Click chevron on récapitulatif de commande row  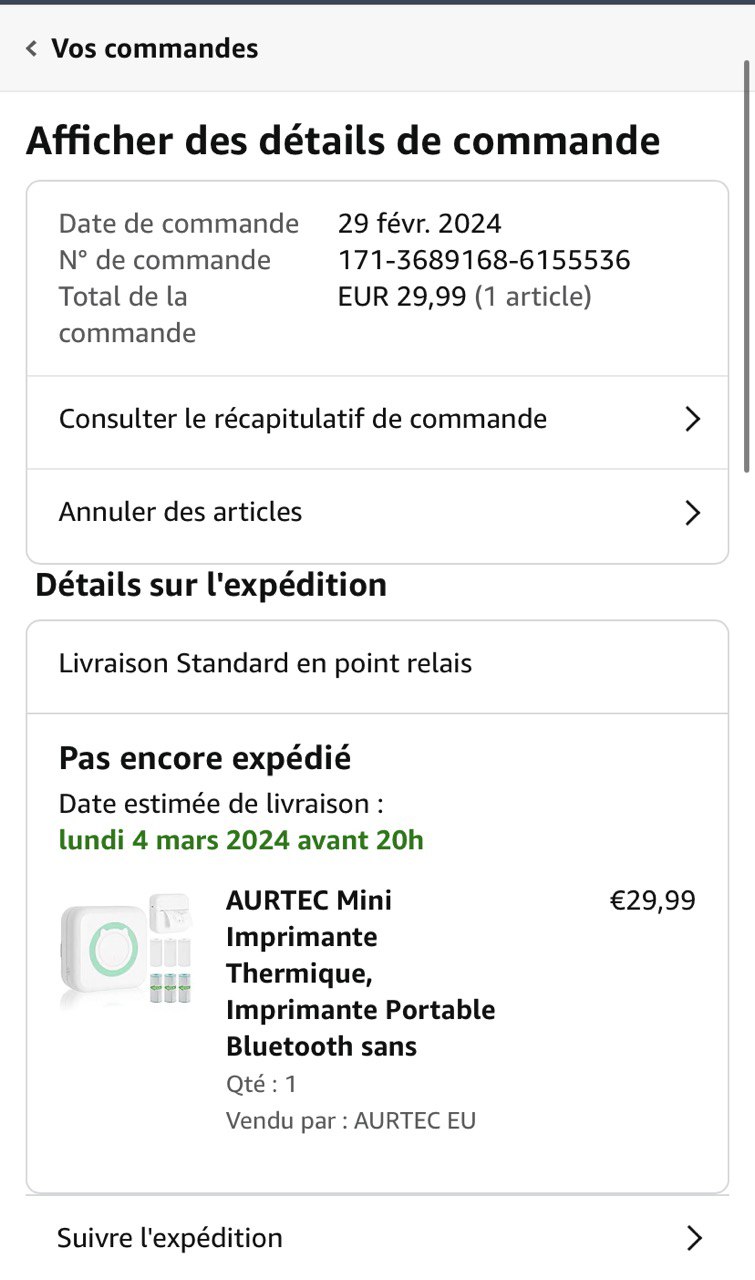point(692,420)
